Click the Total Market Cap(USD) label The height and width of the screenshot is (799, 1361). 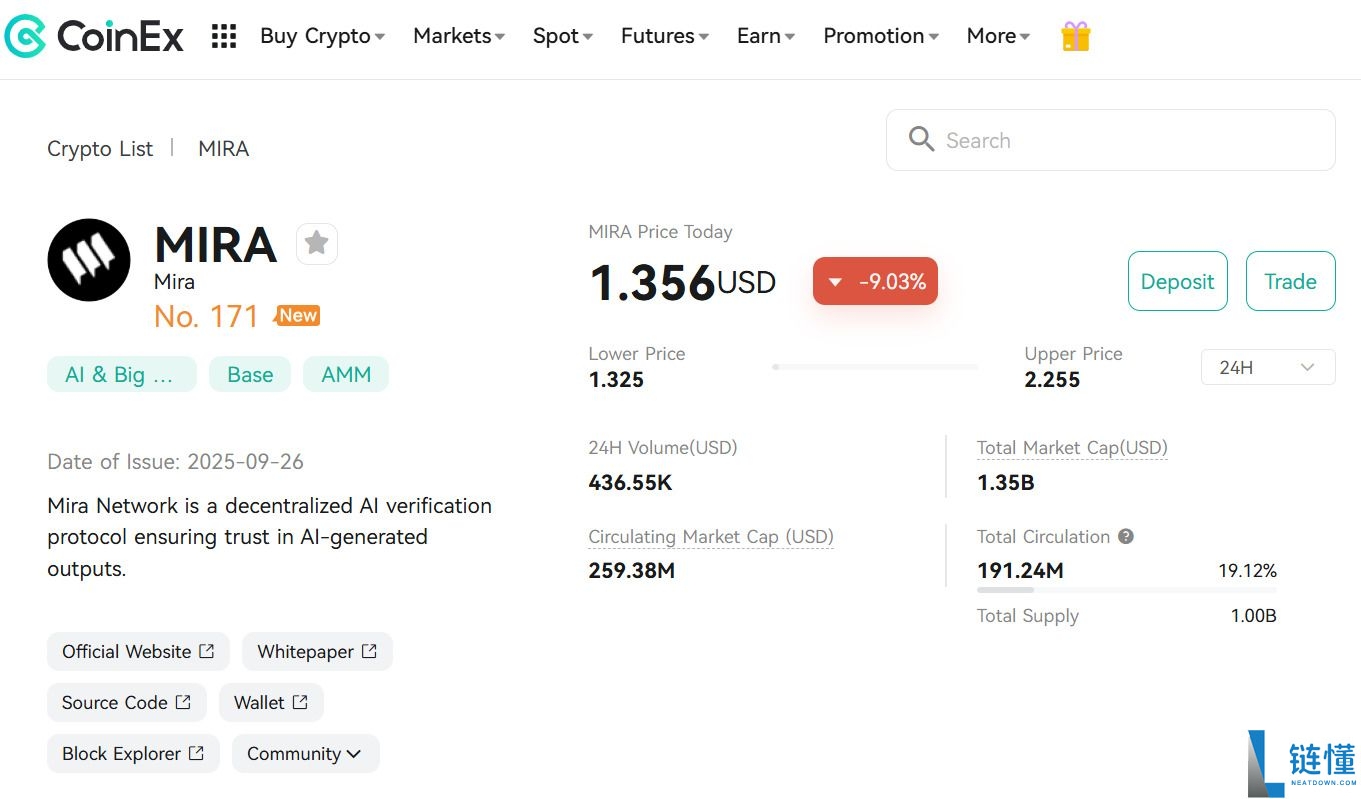(x=1072, y=448)
